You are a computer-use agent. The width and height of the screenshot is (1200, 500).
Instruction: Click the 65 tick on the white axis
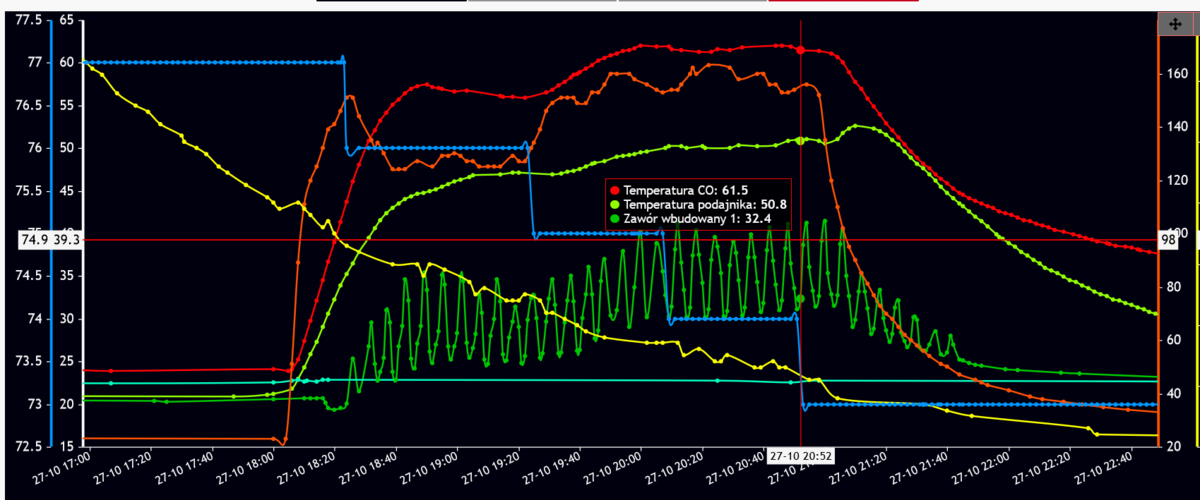(67, 20)
